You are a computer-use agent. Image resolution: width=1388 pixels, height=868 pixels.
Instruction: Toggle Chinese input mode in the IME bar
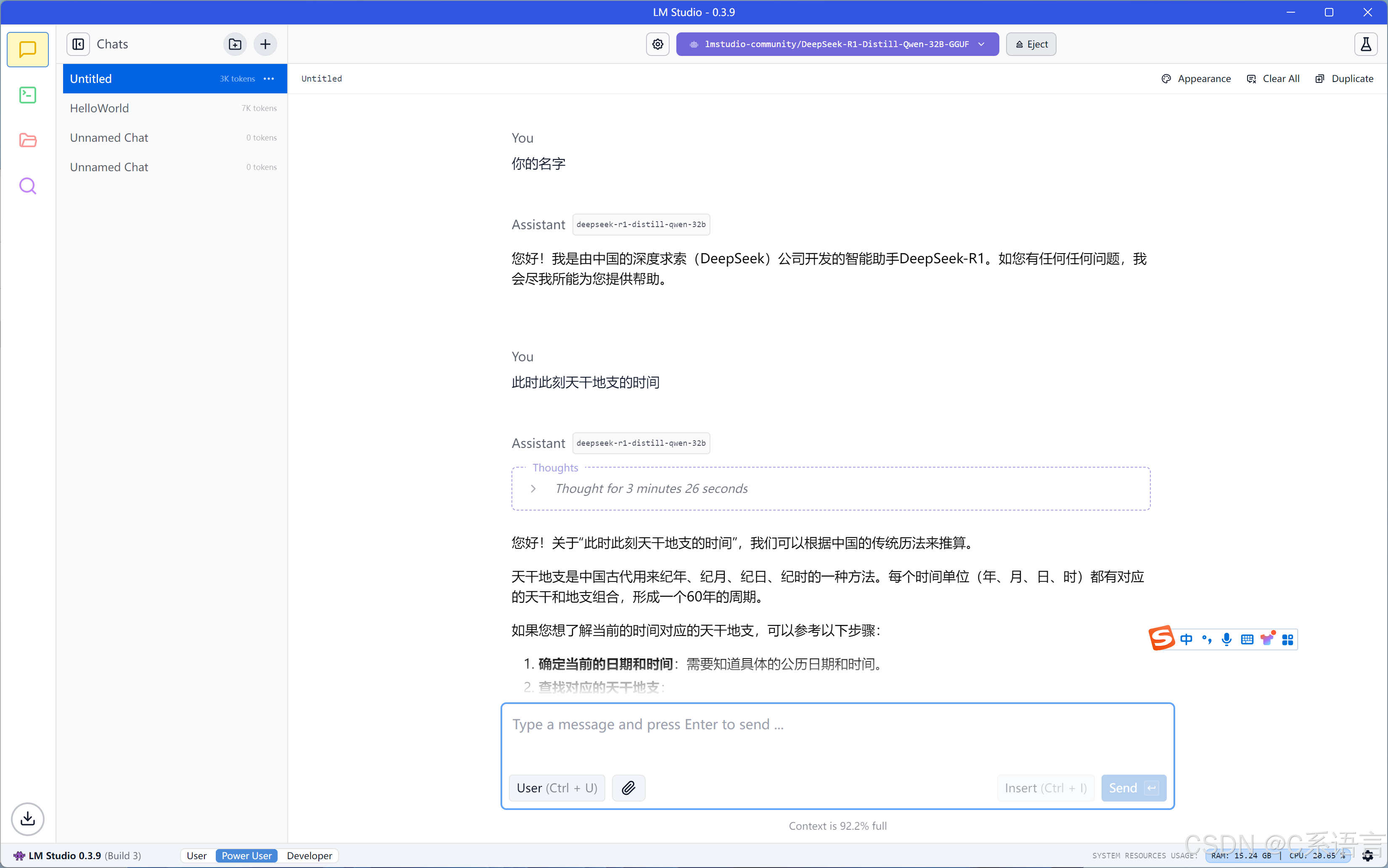1187,640
